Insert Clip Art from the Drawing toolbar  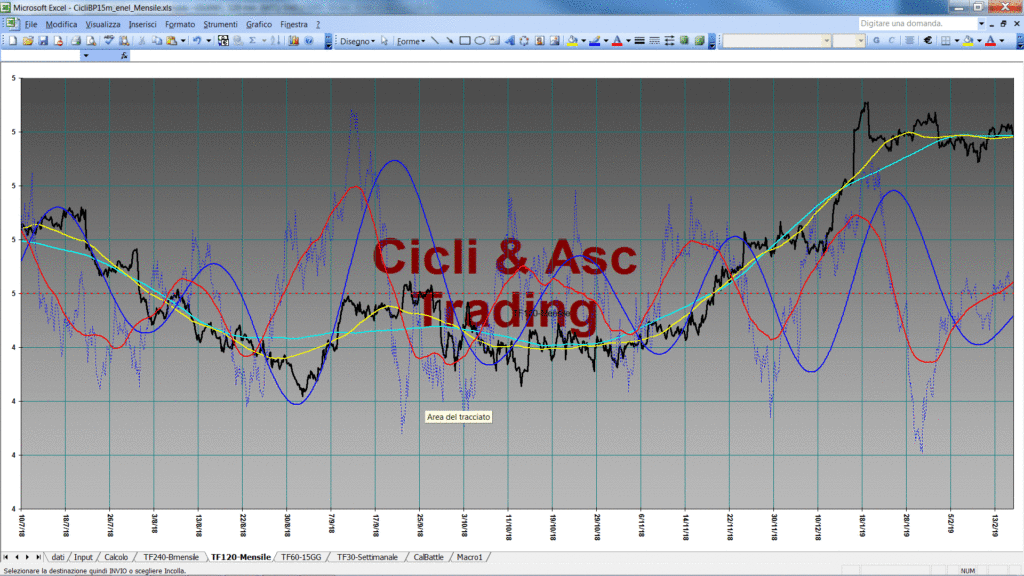(x=539, y=40)
